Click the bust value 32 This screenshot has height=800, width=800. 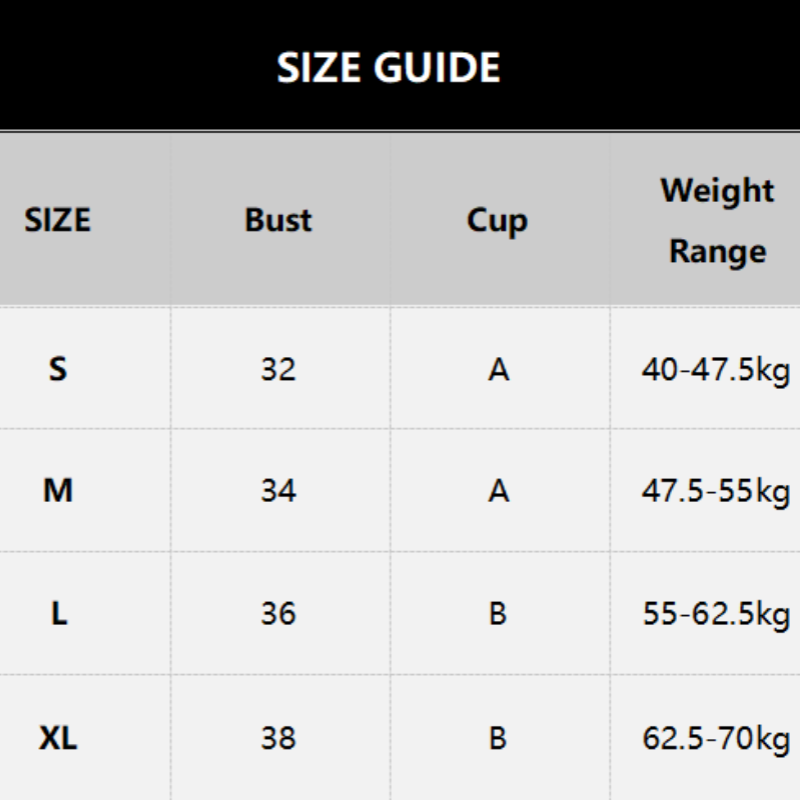[x=278, y=369]
